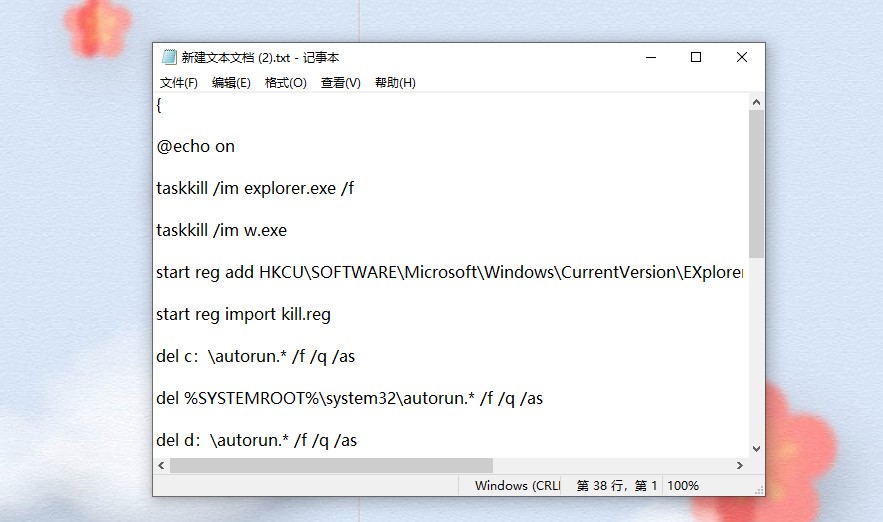This screenshot has height=522, width=883.
Task: Close the Notepad window
Action: point(742,57)
